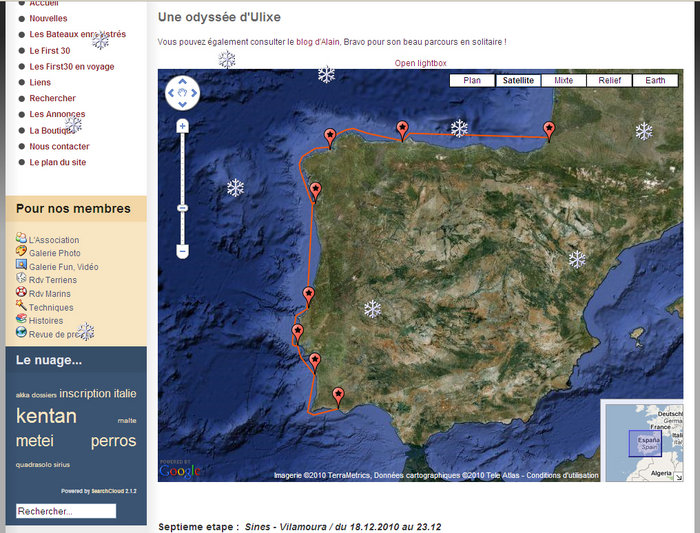Viewport: 700px width, 533px height.
Task: Click the Open lightbox link
Action: (x=420, y=63)
